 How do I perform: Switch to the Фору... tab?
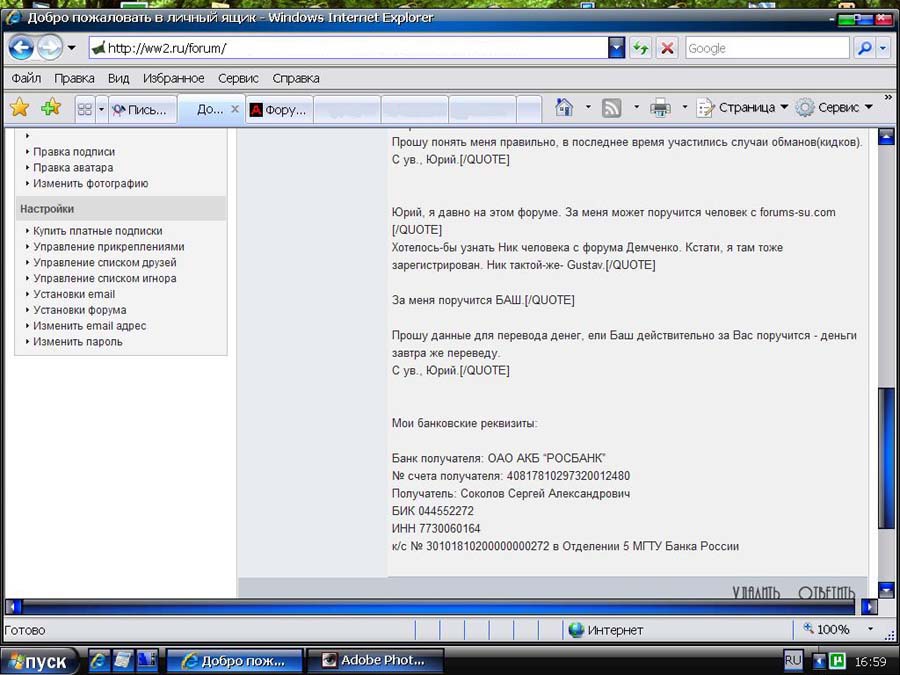click(279, 110)
